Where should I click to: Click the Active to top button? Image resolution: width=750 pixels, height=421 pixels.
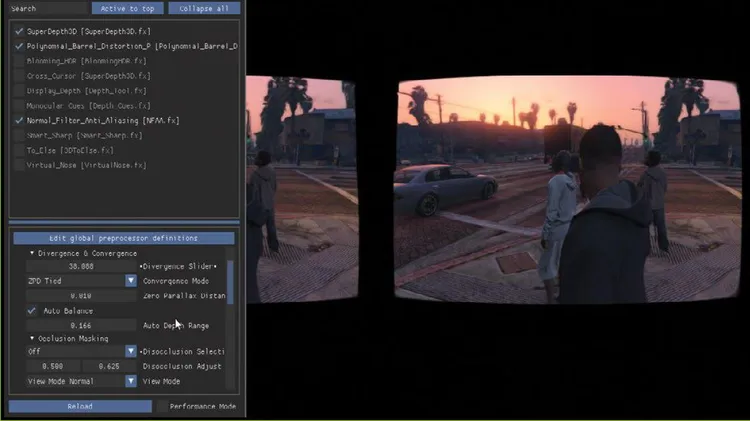point(127,8)
